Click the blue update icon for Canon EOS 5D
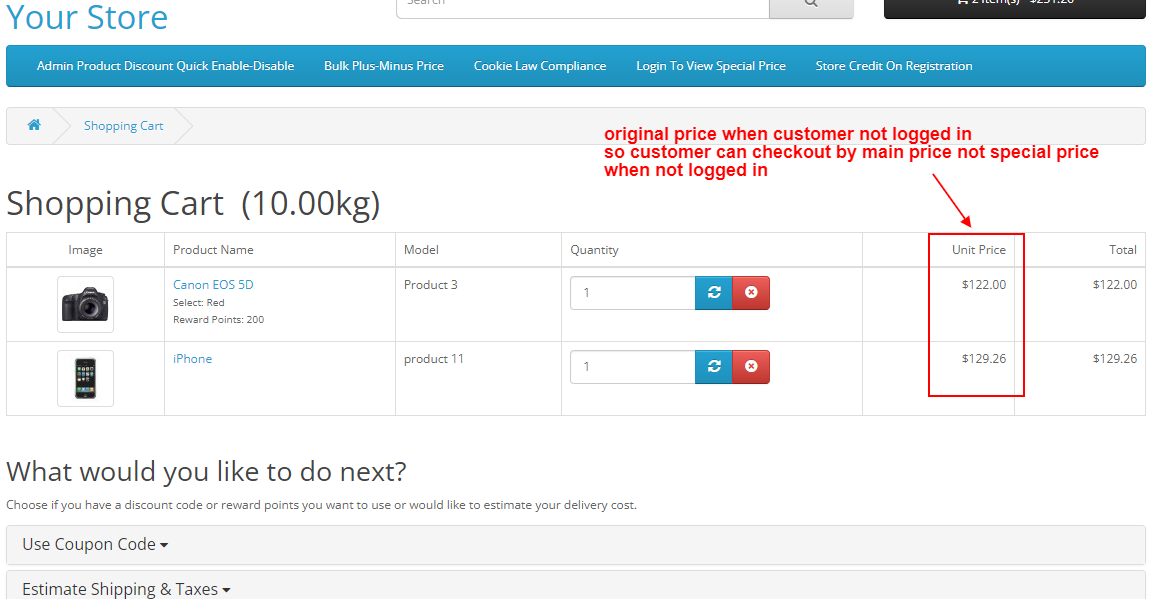 click(x=713, y=292)
